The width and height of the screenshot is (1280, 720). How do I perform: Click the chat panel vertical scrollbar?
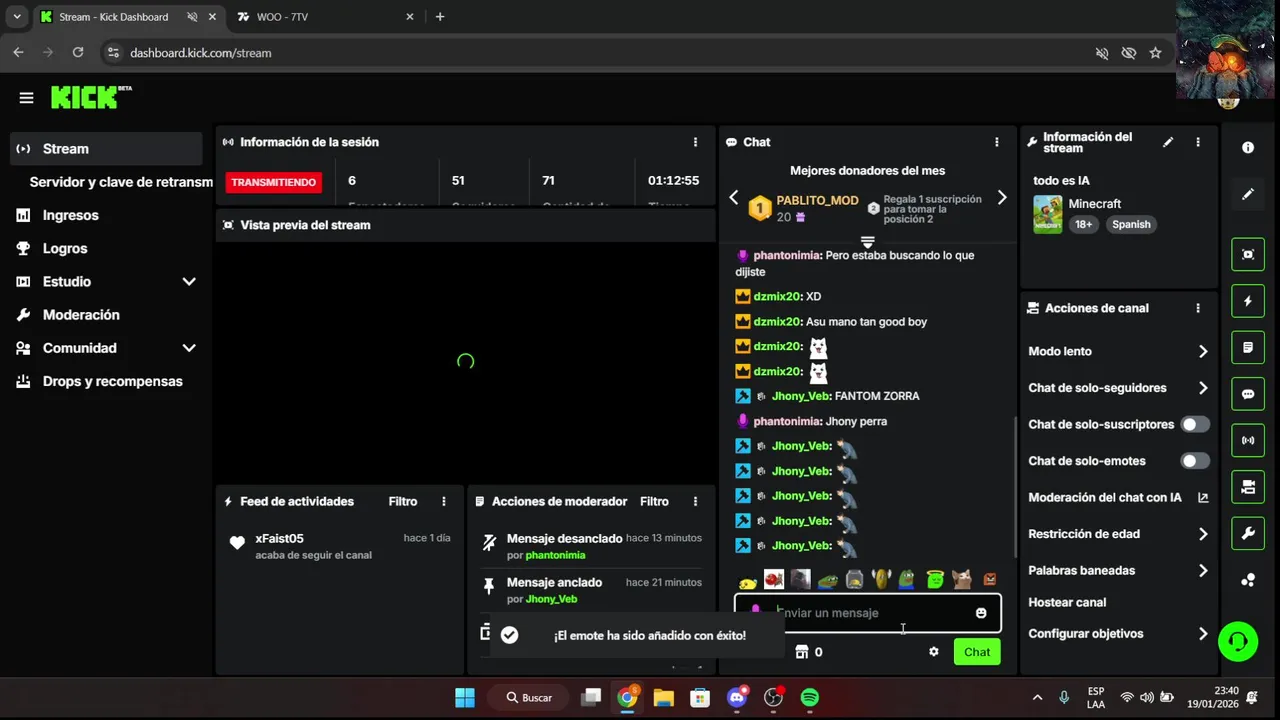tap(1016, 486)
